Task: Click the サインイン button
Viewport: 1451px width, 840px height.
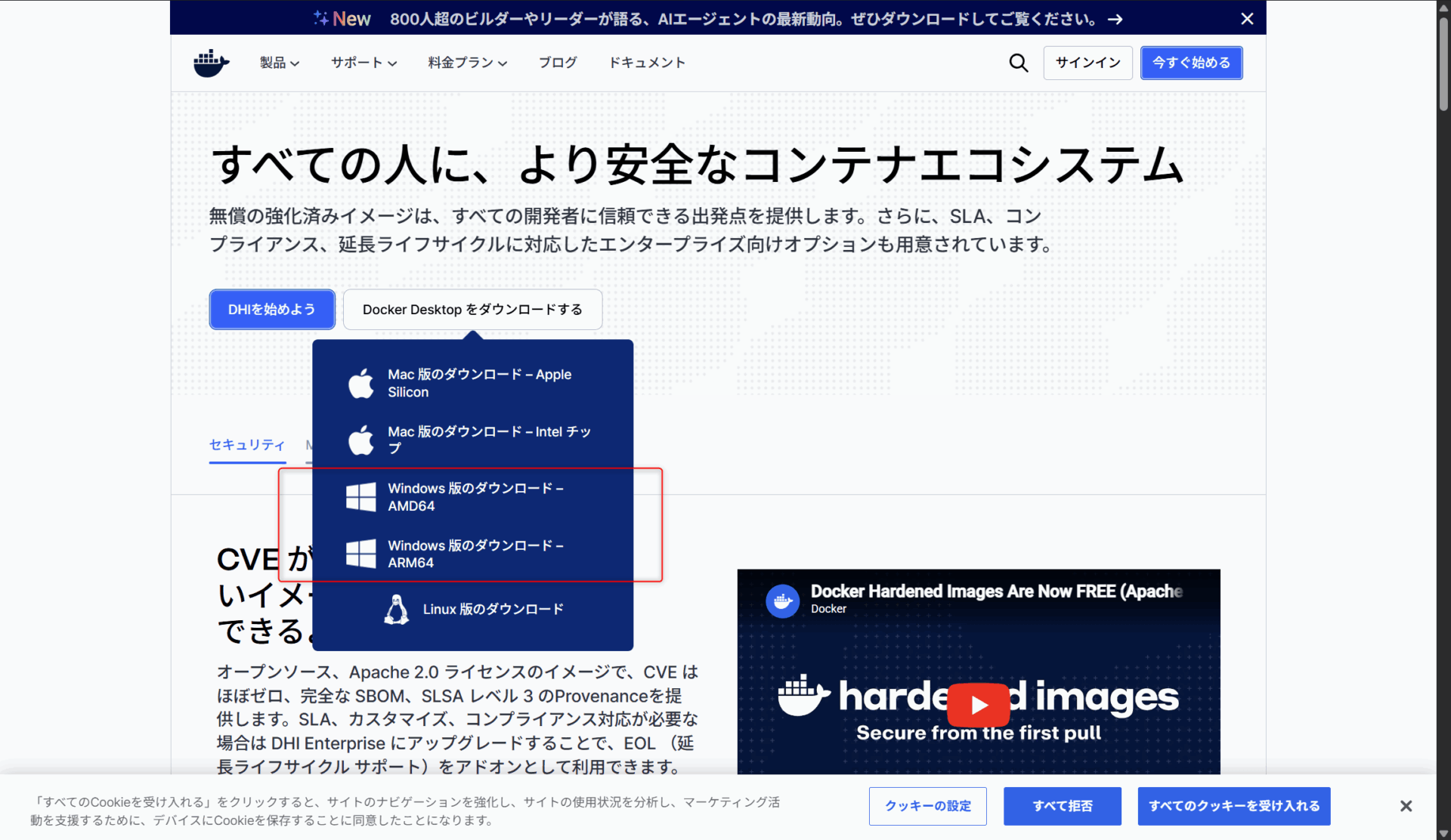Action: [x=1087, y=63]
